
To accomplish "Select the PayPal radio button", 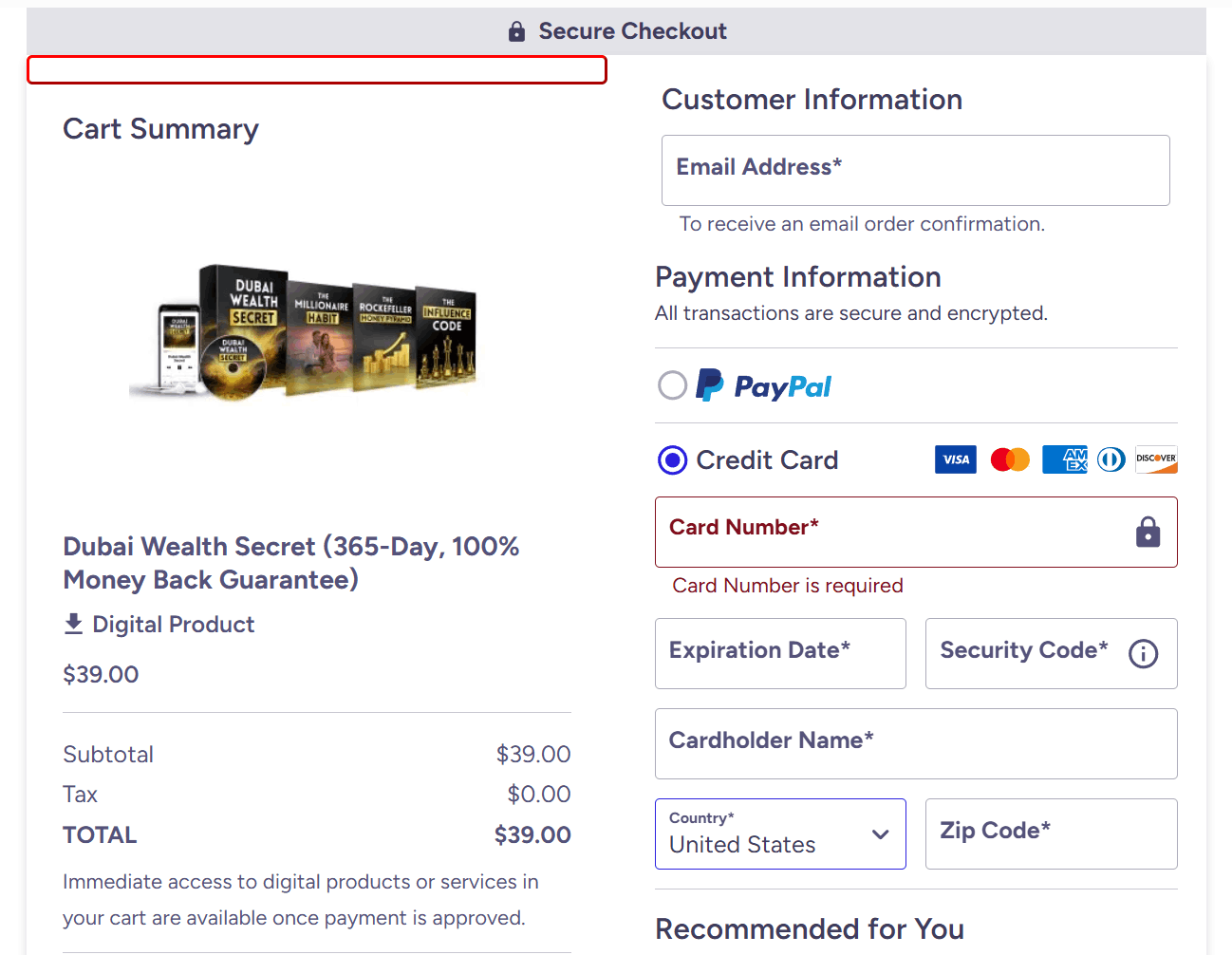I will [x=672, y=385].
